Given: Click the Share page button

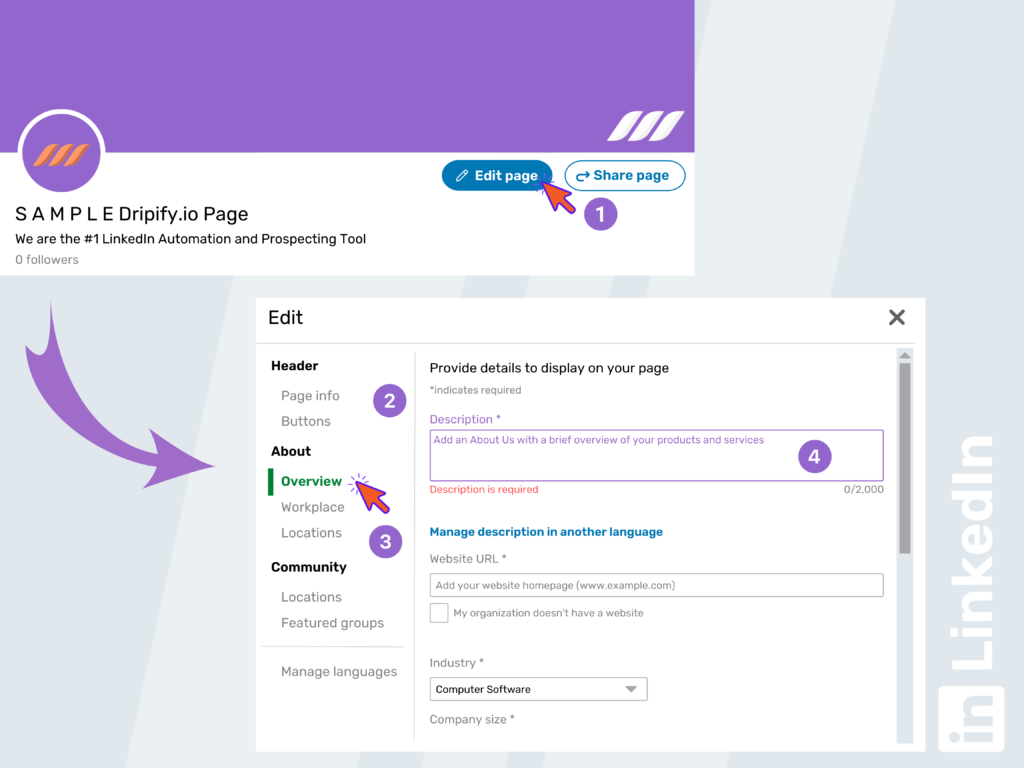Looking at the screenshot, I should click(624, 175).
